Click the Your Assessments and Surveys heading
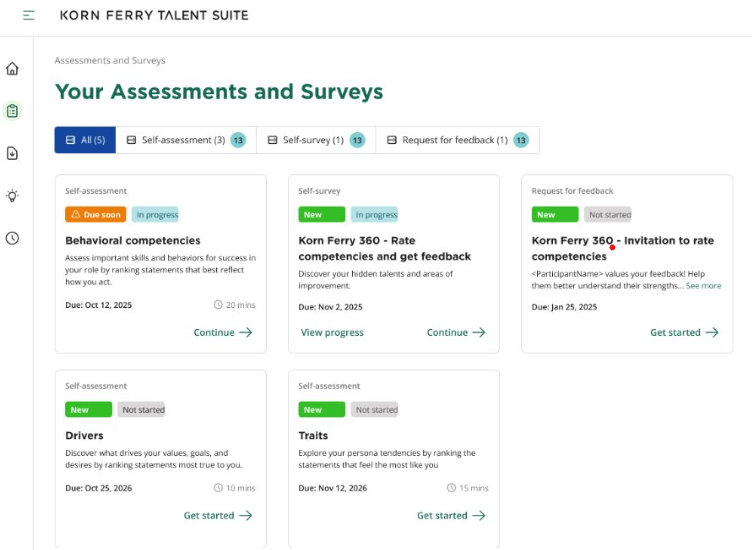752x550 pixels. tap(219, 92)
